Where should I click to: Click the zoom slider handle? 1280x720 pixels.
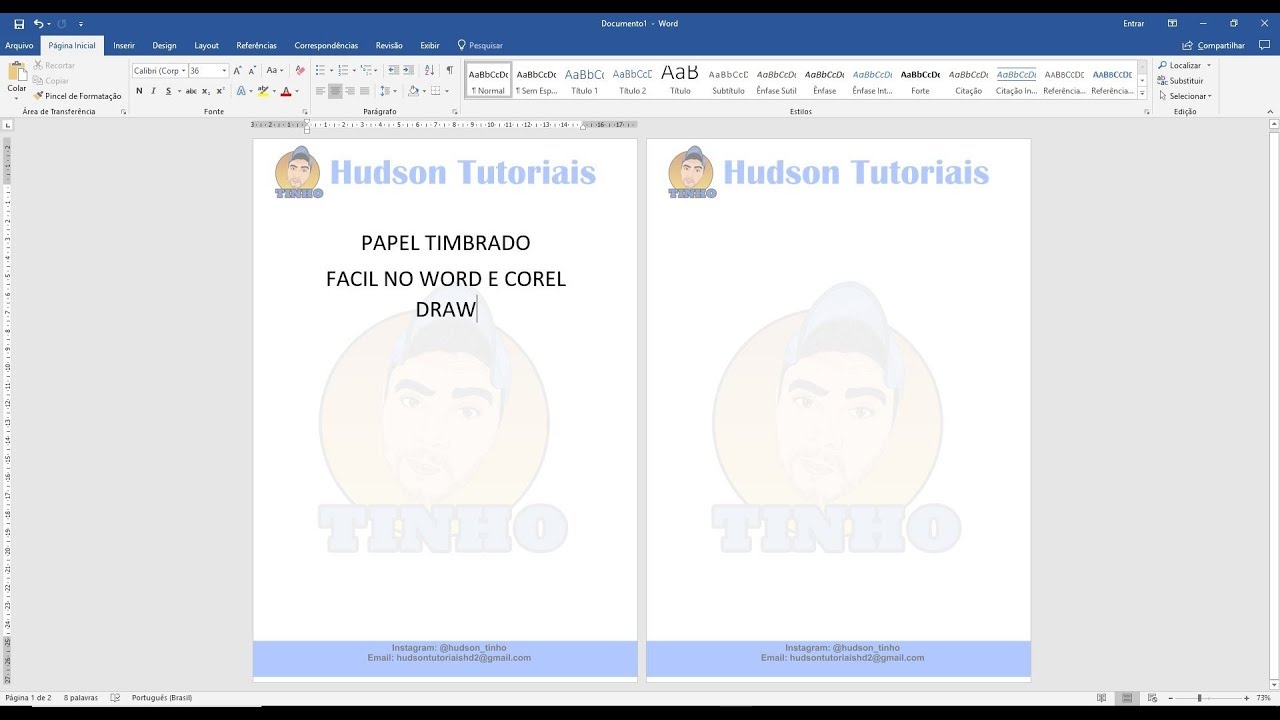click(1199, 698)
